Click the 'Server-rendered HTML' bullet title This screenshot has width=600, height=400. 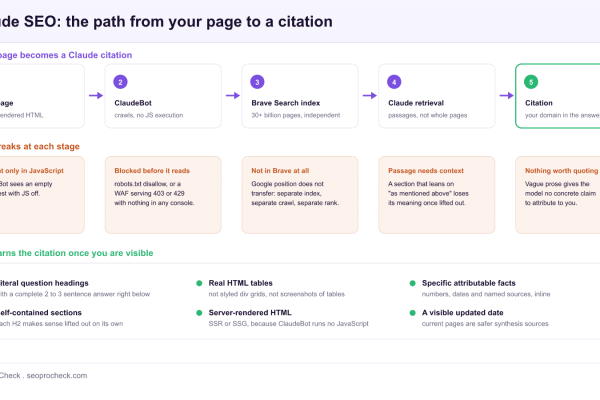click(250, 313)
